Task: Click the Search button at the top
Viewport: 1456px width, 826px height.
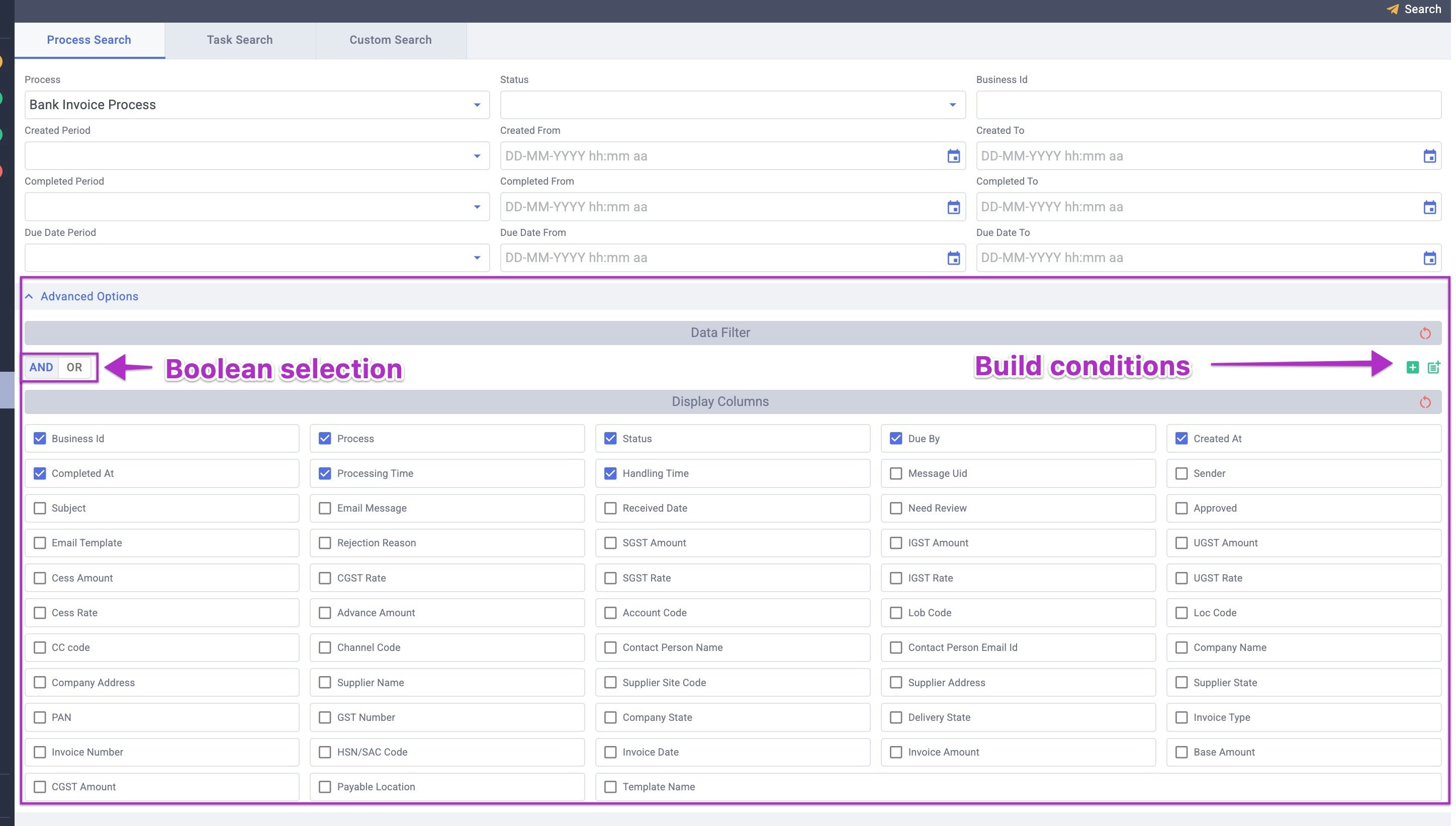Action: [x=1414, y=9]
